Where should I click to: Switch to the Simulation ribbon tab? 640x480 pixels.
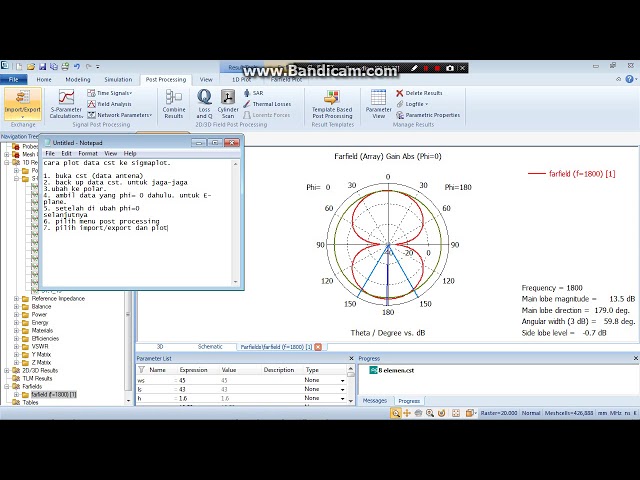tap(118, 80)
